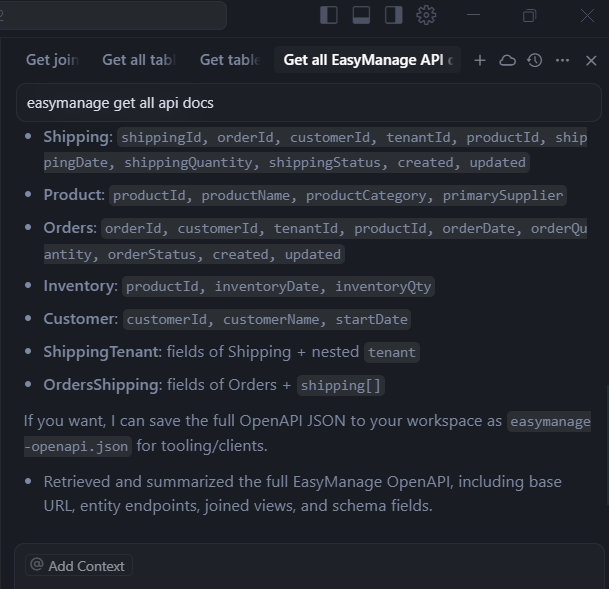Open the more options ellipsis menu
Screen dimensions: 609x589
click(x=562, y=60)
